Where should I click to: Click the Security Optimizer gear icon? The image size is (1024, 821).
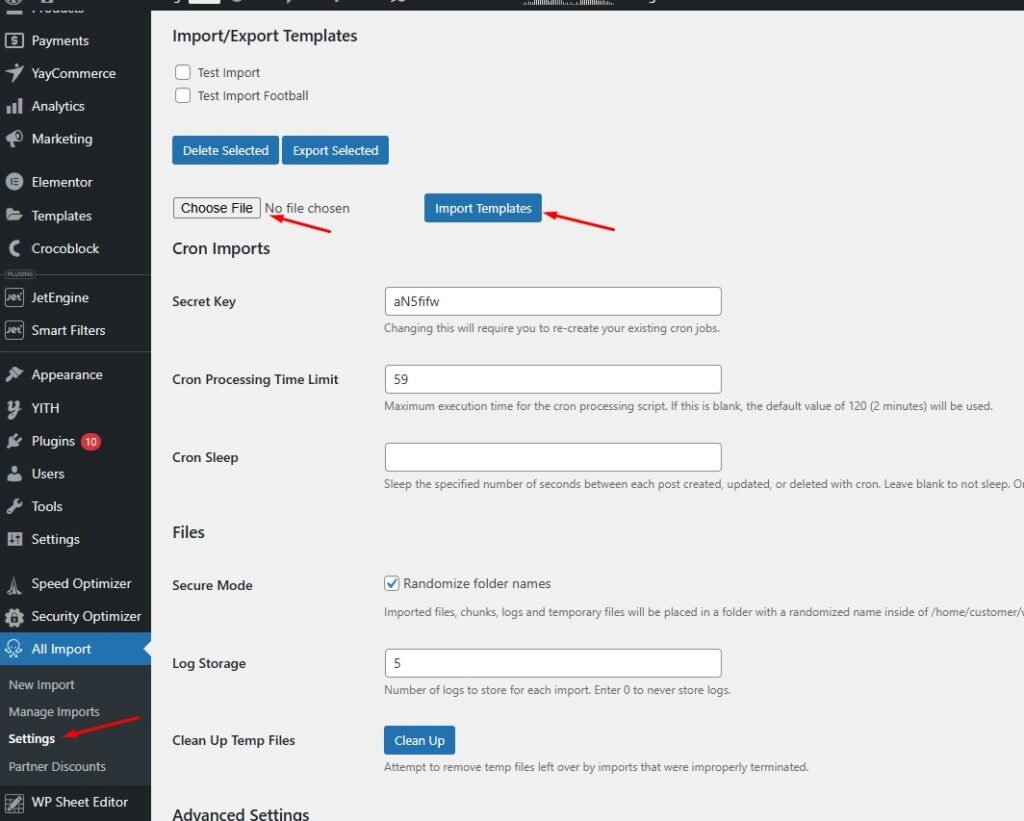tap(14, 617)
